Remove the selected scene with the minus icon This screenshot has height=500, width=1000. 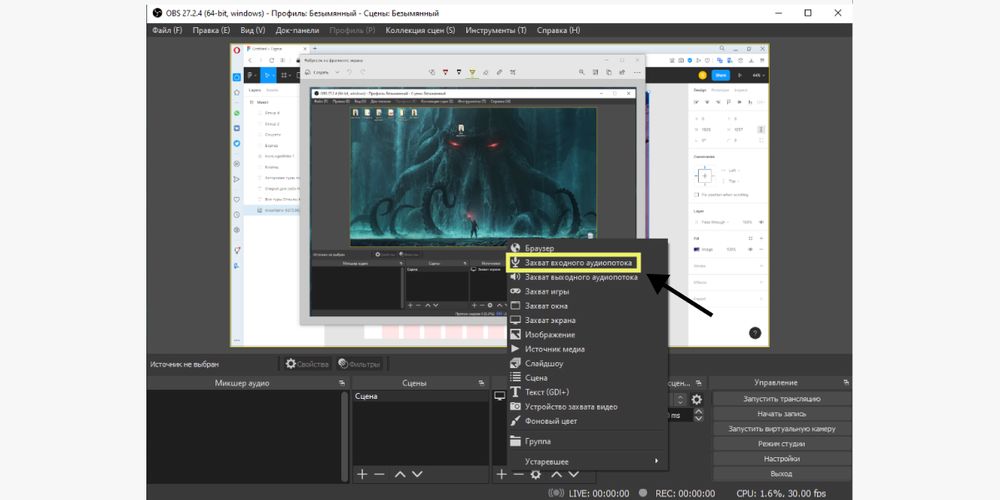[379, 474]
